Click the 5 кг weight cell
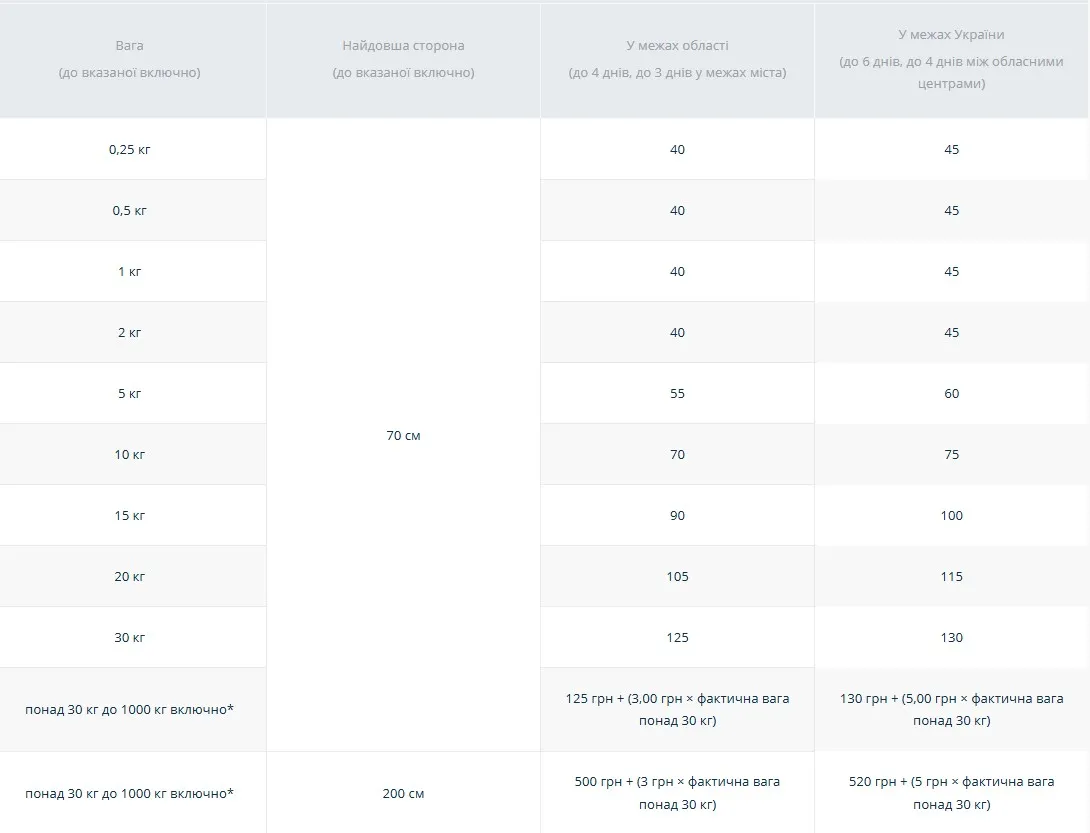 [x=130, y=394]
